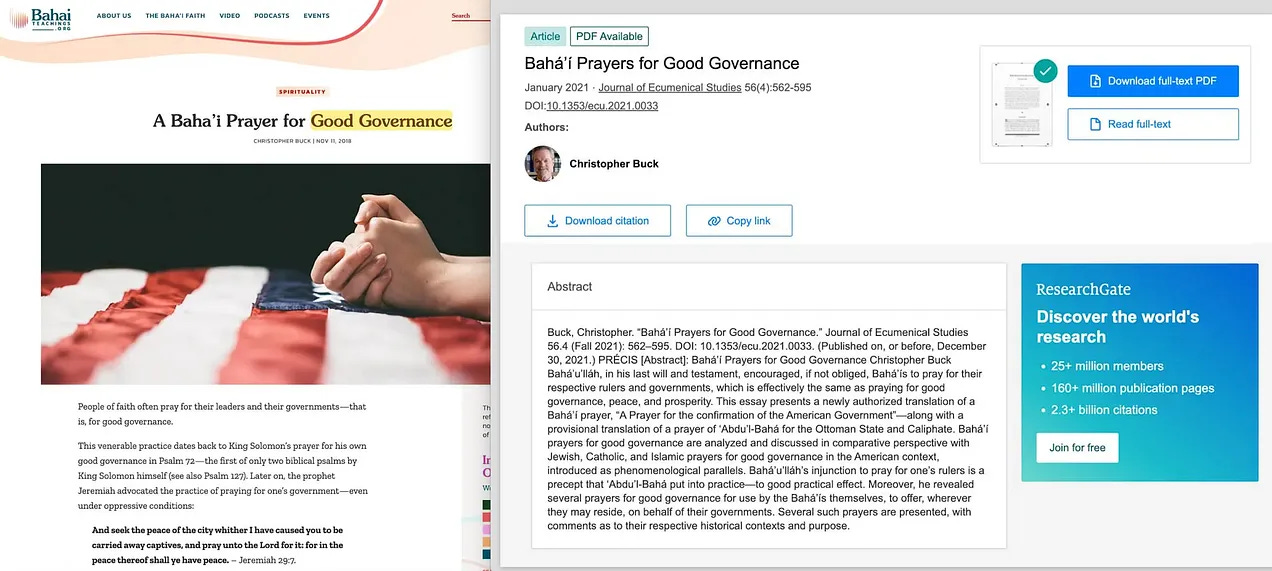
Task: Click the Authors: label
Action: click(x=546, y=127)
